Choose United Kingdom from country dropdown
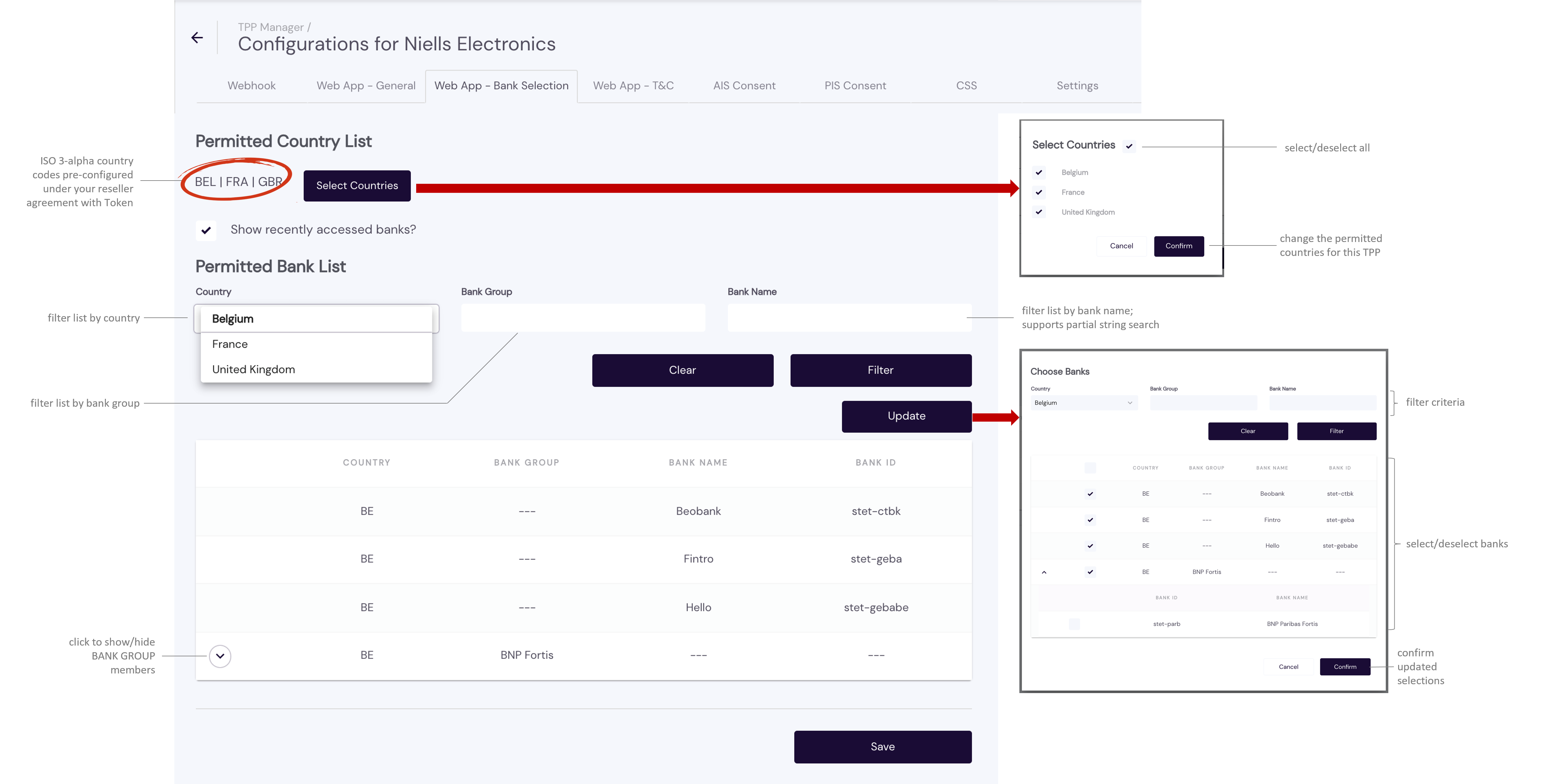 point(253,369)
